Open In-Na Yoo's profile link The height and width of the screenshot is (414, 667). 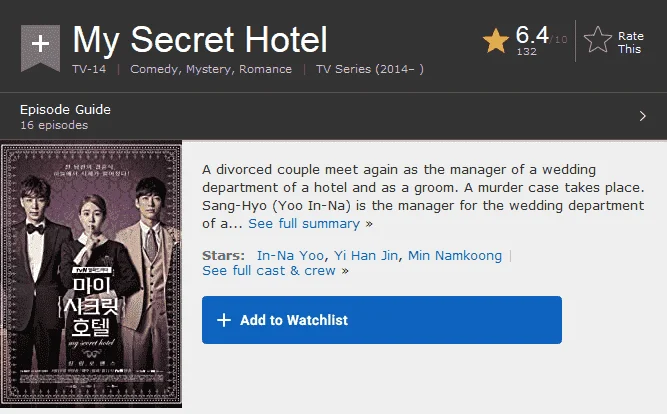point(291,255)
